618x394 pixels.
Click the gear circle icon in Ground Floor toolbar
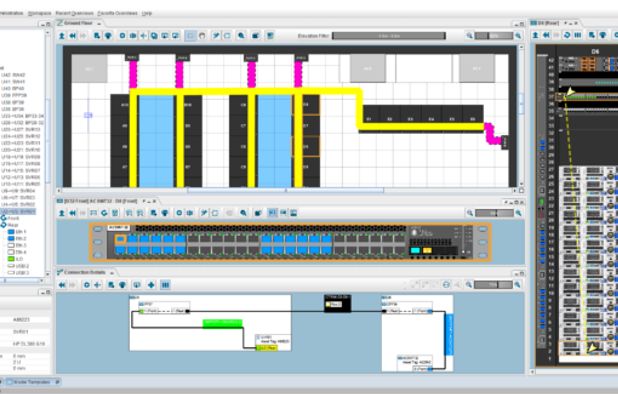[122, 36]
